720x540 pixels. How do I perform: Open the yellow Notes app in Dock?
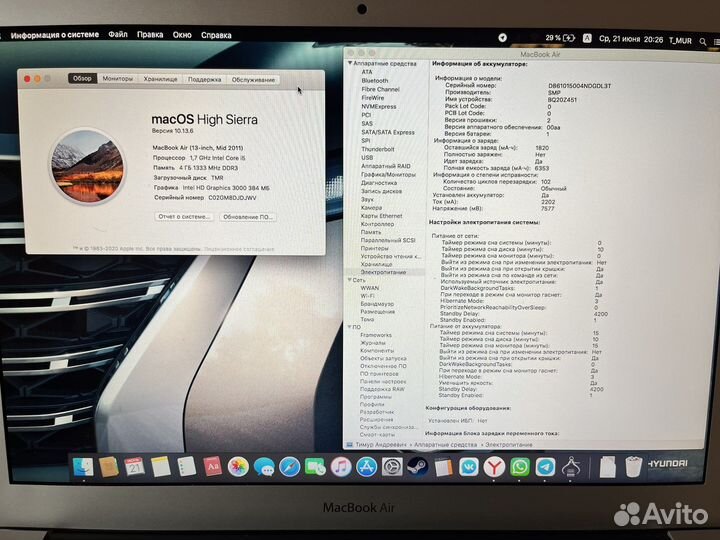click(161, 467)
